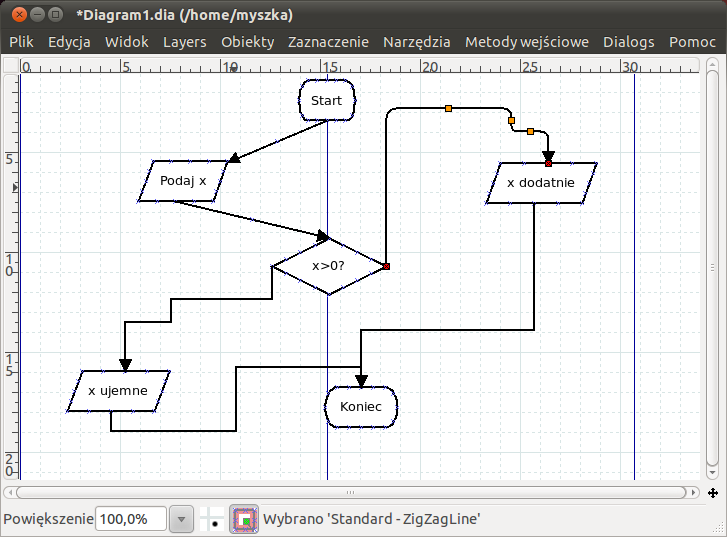Screen dimensions: 727x537
Task: Select the 'Podaj x' parallelogram shape
Action: point(183,181)
